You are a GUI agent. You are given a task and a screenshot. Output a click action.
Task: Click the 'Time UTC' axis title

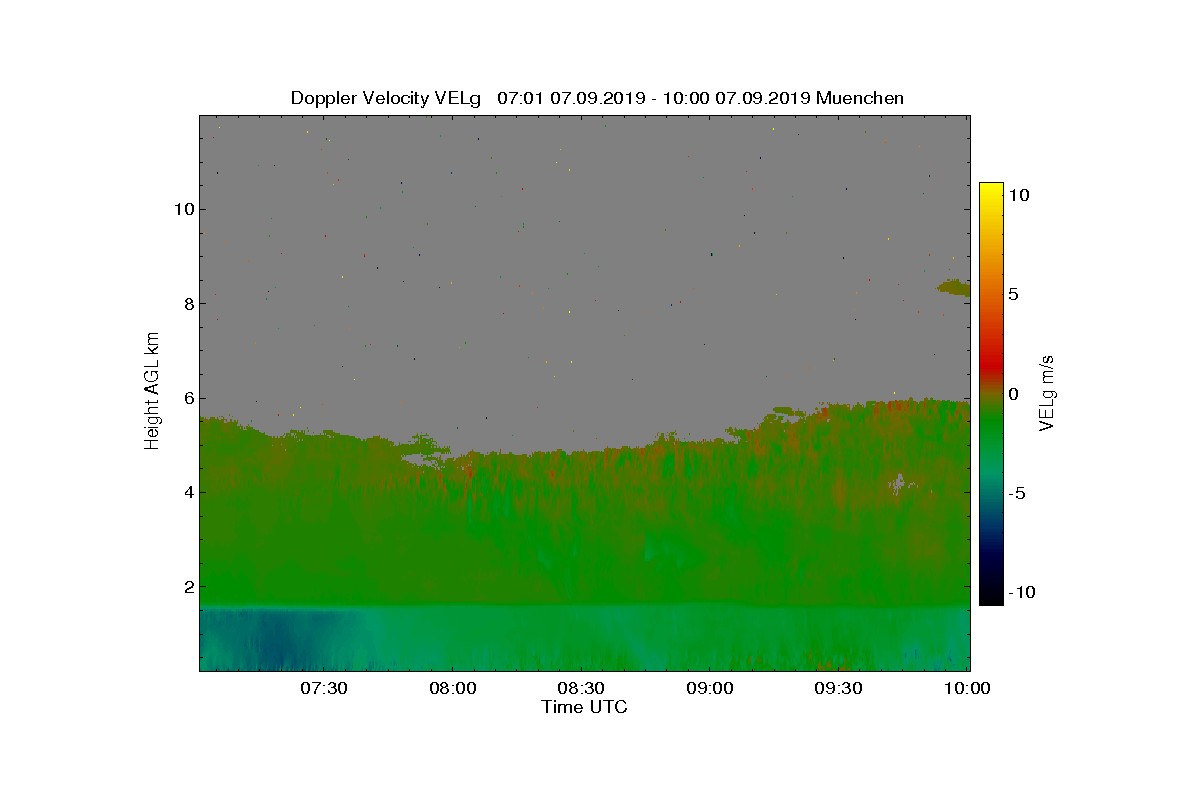click(x=585, y=707)
